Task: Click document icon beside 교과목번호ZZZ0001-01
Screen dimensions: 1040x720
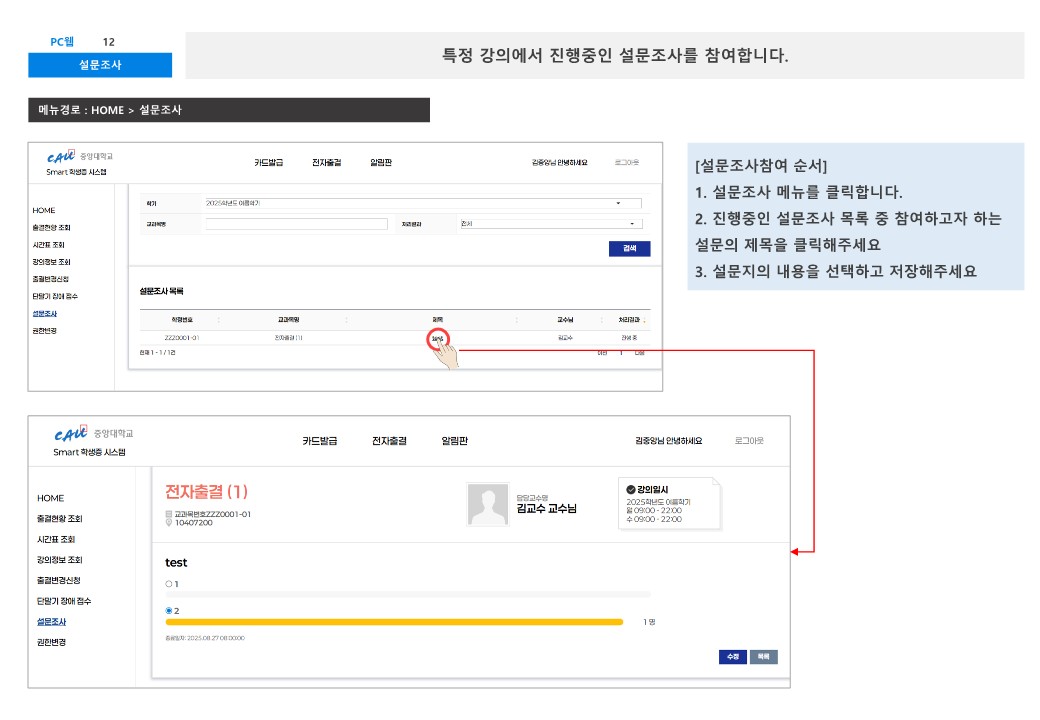Action: tap(168, 514)
